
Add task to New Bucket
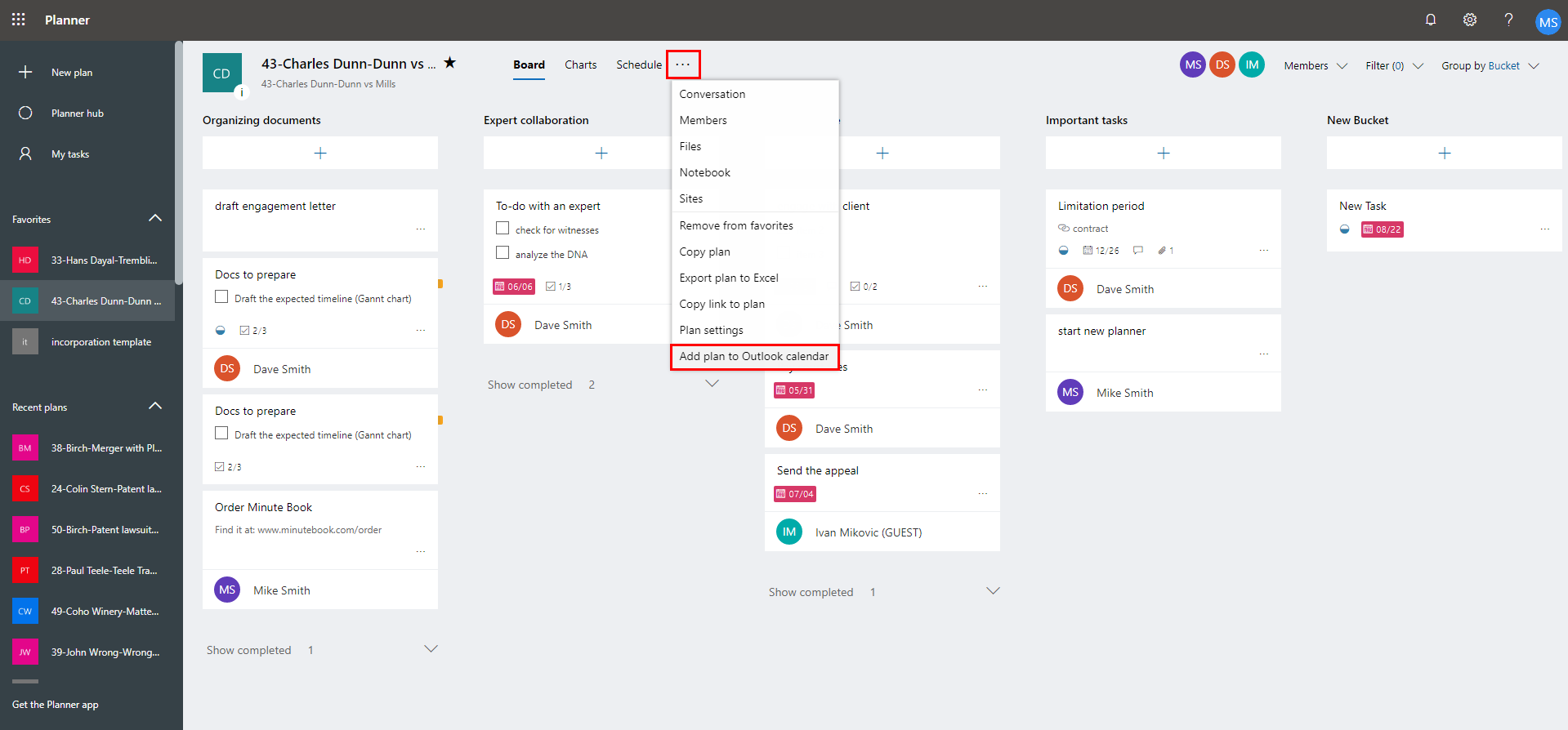click(x=1445, y=153)
